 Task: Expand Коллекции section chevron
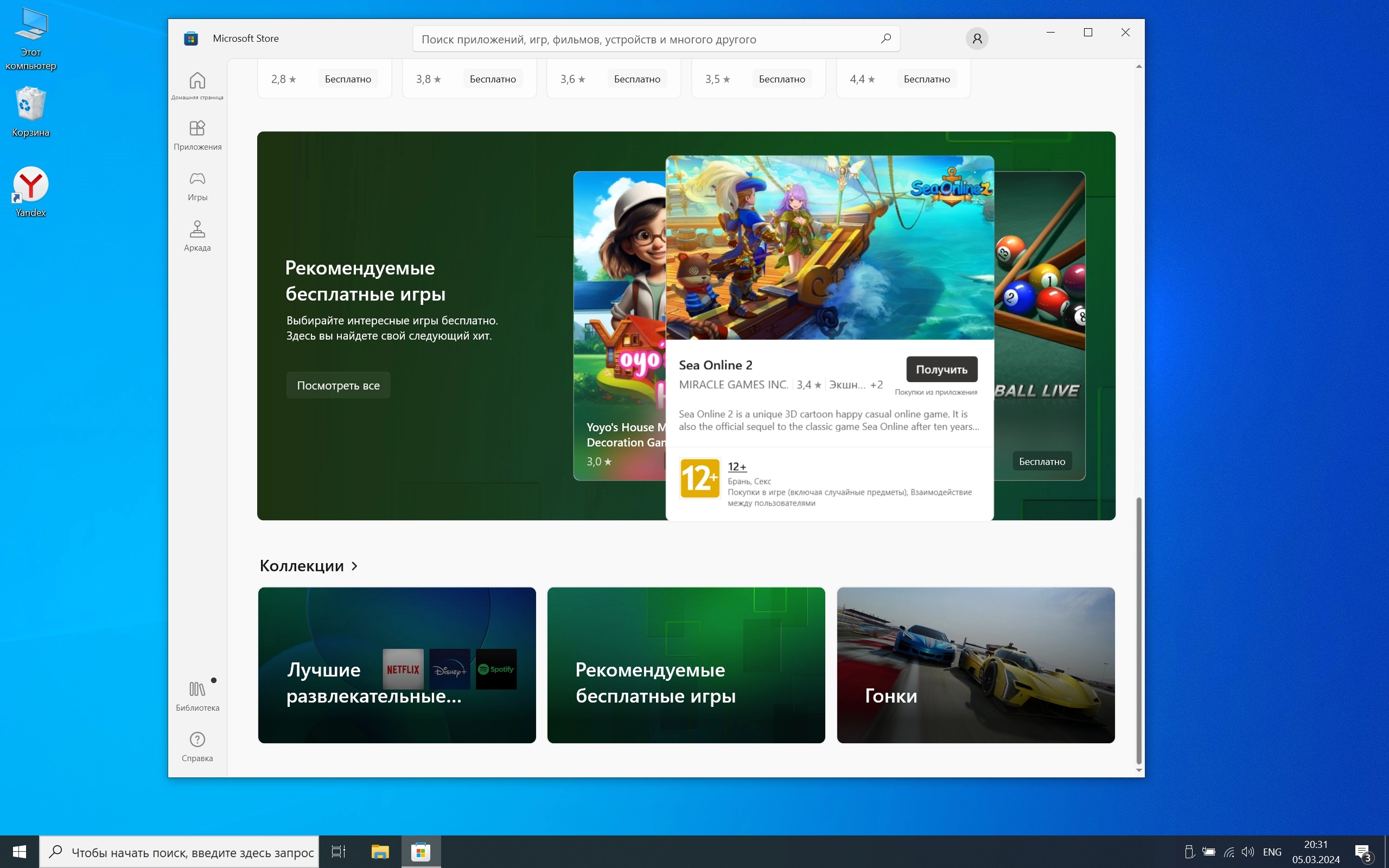[x=354, y=566]
